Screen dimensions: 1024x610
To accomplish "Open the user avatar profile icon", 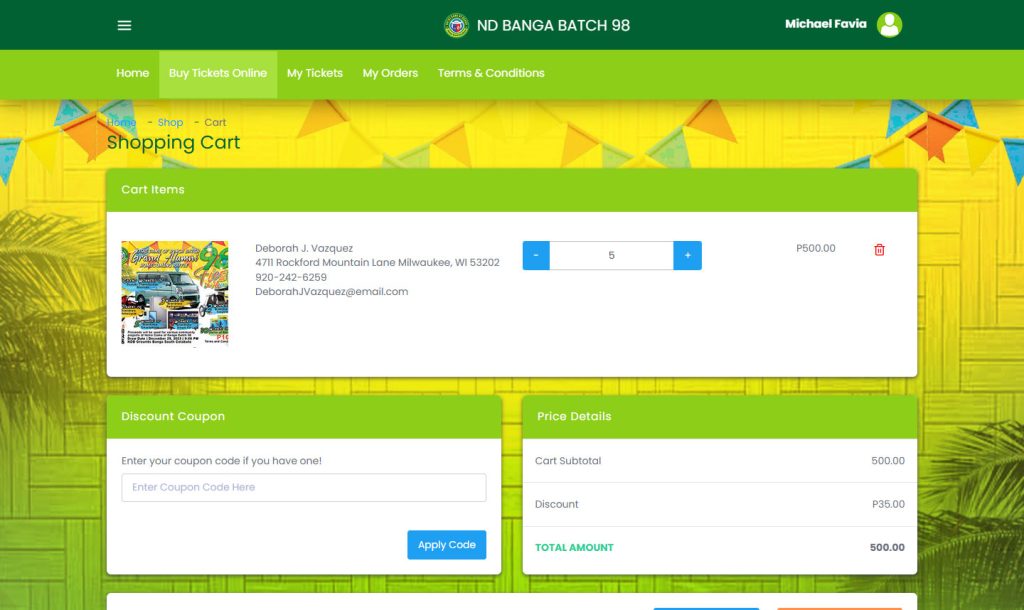I will point(889,25).
